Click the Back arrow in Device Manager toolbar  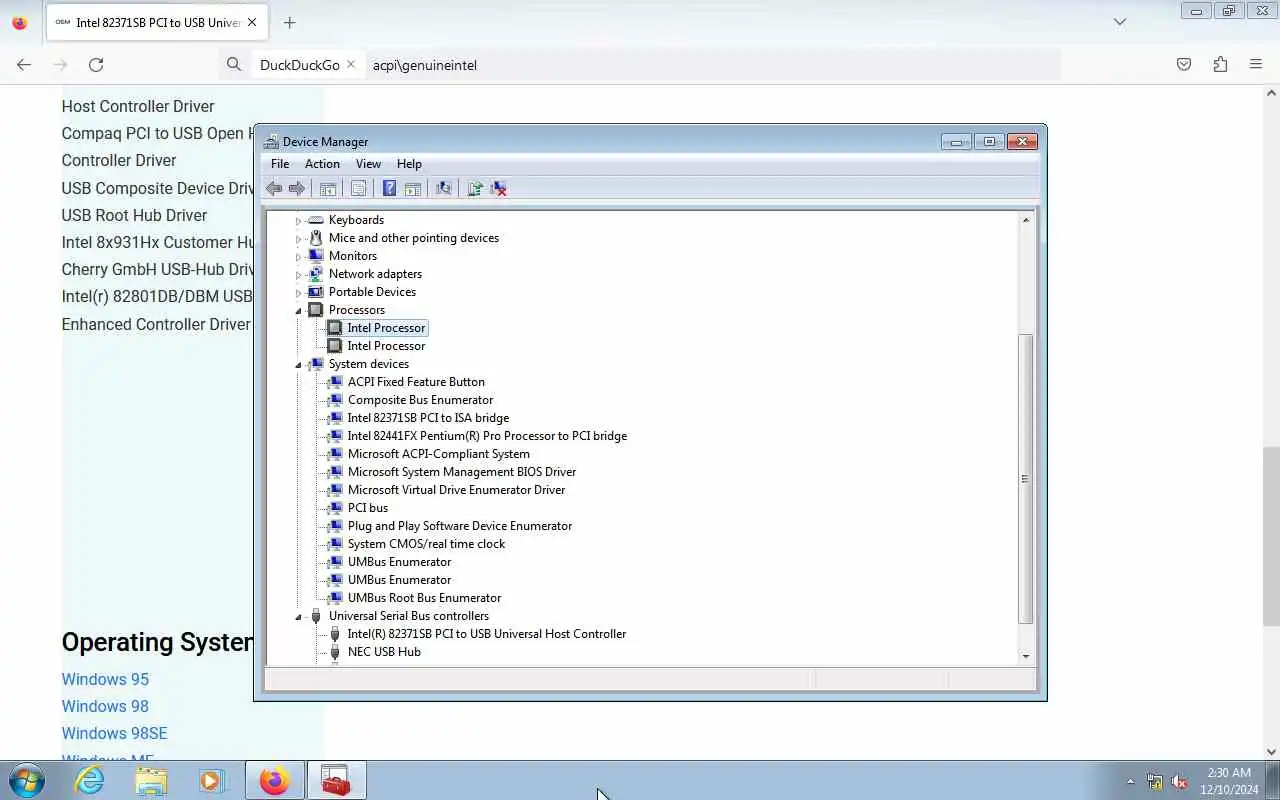[274, 188]
